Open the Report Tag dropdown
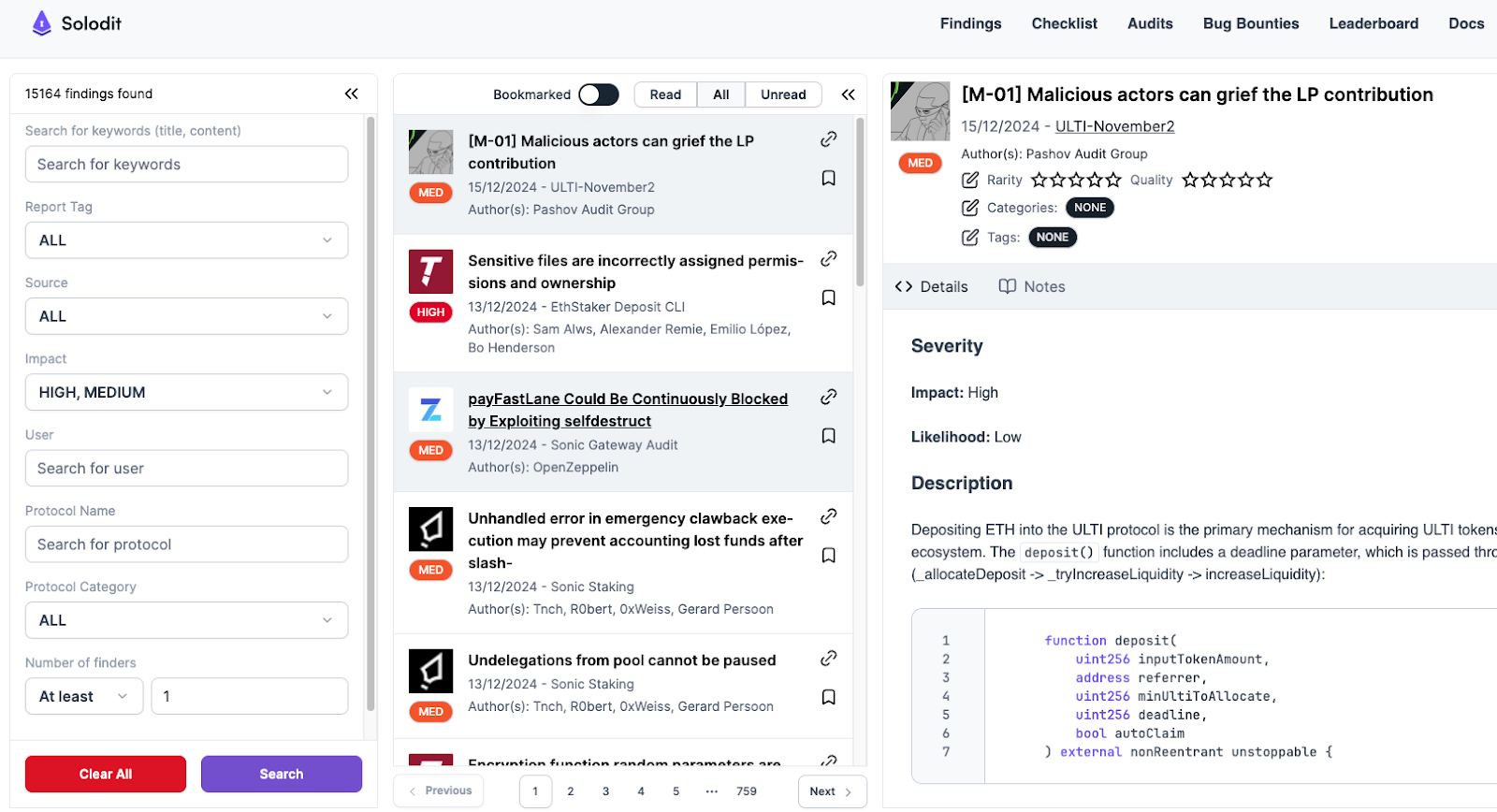This screenshot has height=812, width=1497. coord(186,240)
